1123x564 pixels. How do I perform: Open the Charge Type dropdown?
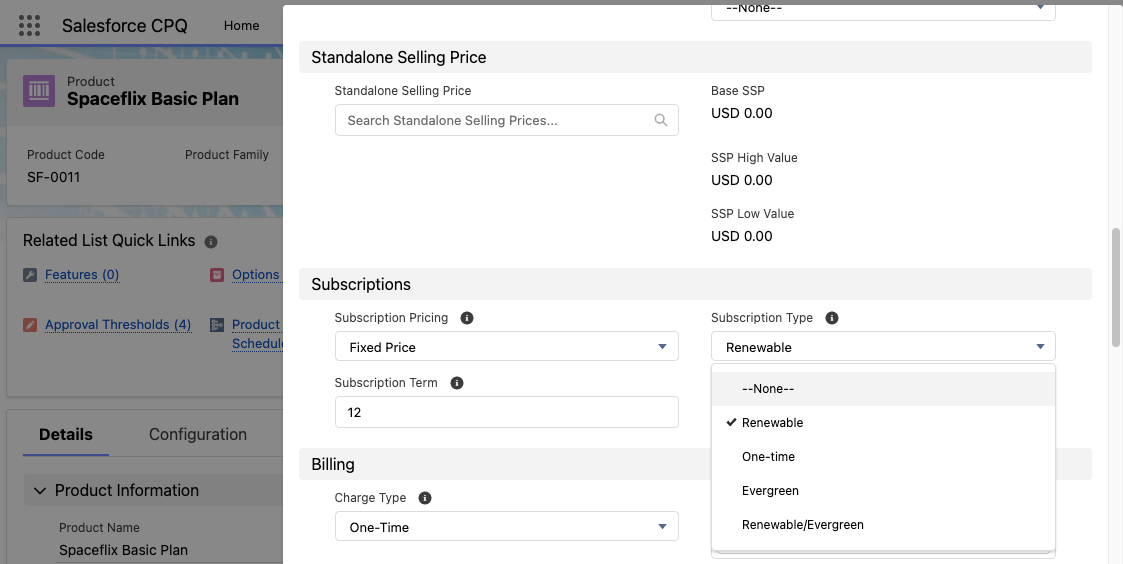[x=506, y=527]
